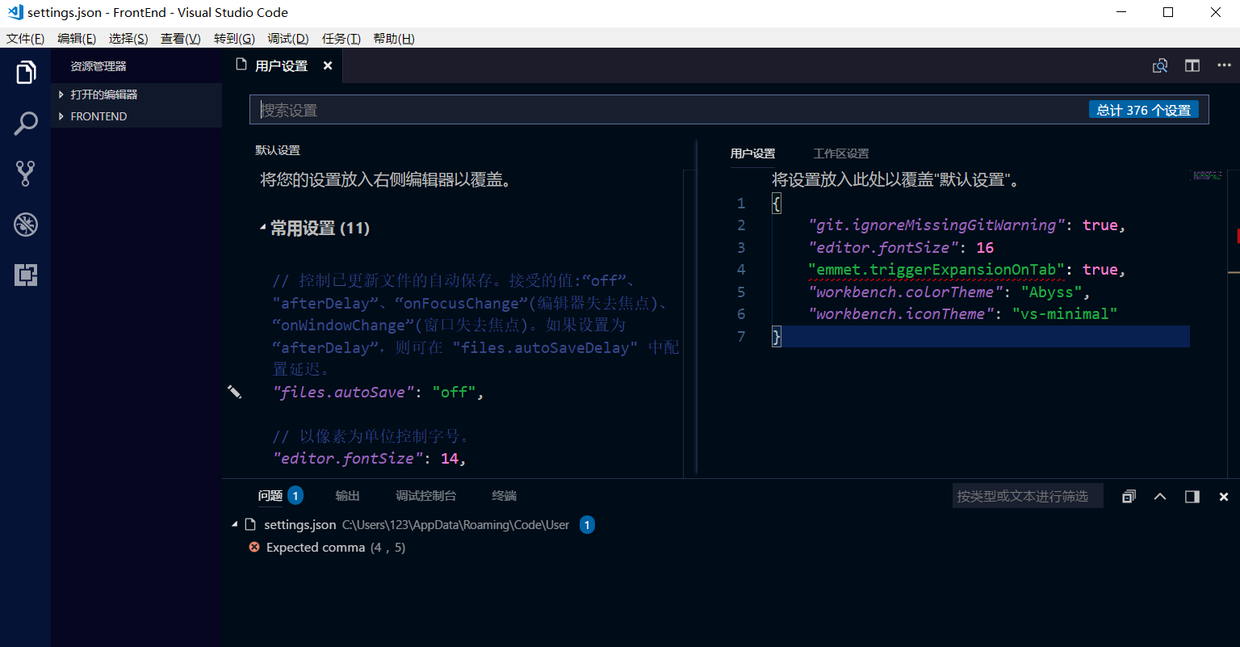Open the Source Control view icon

(25, 173)
